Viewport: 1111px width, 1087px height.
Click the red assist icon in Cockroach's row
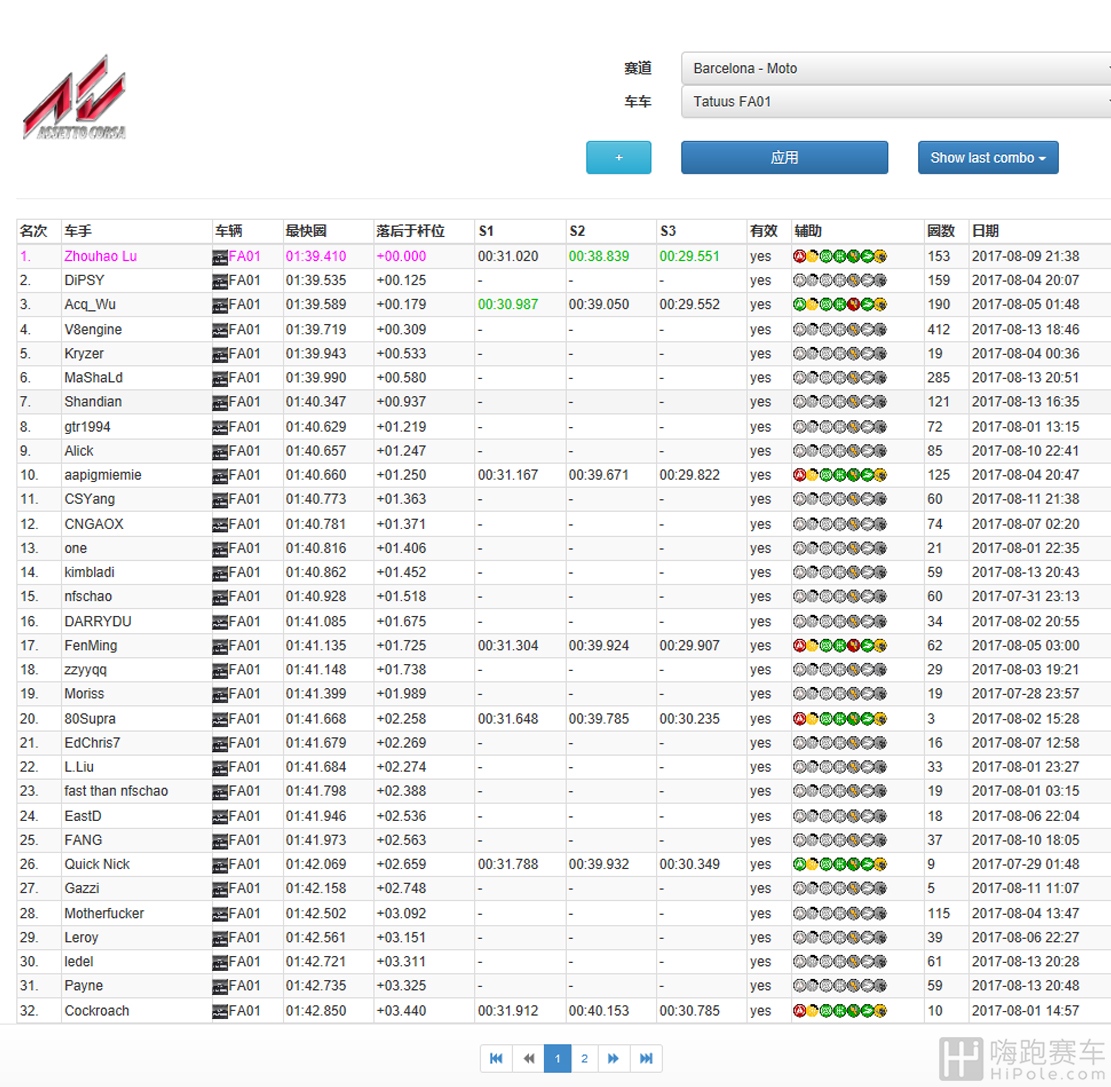coord(799,1010)
